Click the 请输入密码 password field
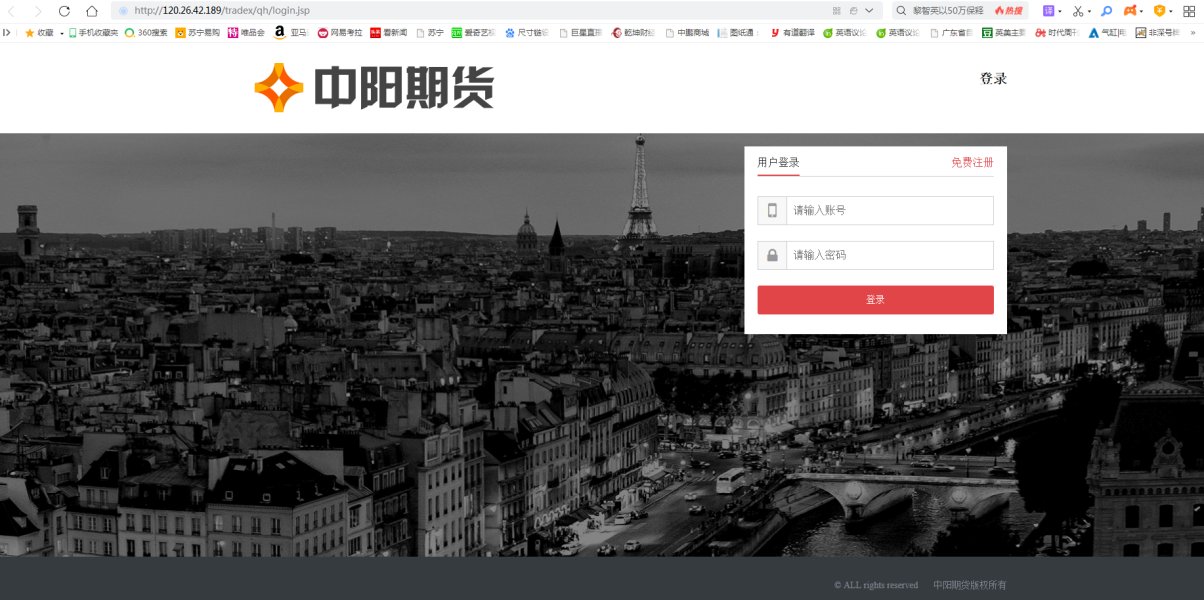This screenshot has height=600, width=1204. pos(890,255)
